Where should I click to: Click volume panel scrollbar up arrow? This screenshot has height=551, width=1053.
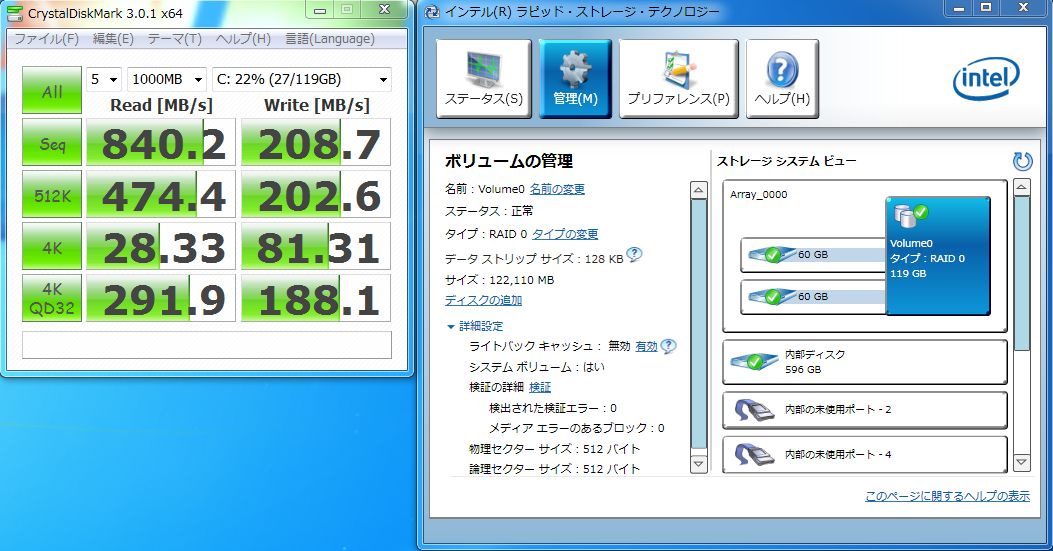tap(698, 190)
